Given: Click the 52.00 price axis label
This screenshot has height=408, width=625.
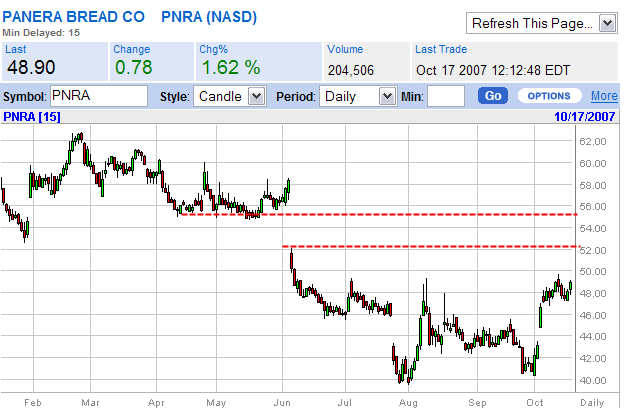Looking at the screenshot, I should coord(593,251).
